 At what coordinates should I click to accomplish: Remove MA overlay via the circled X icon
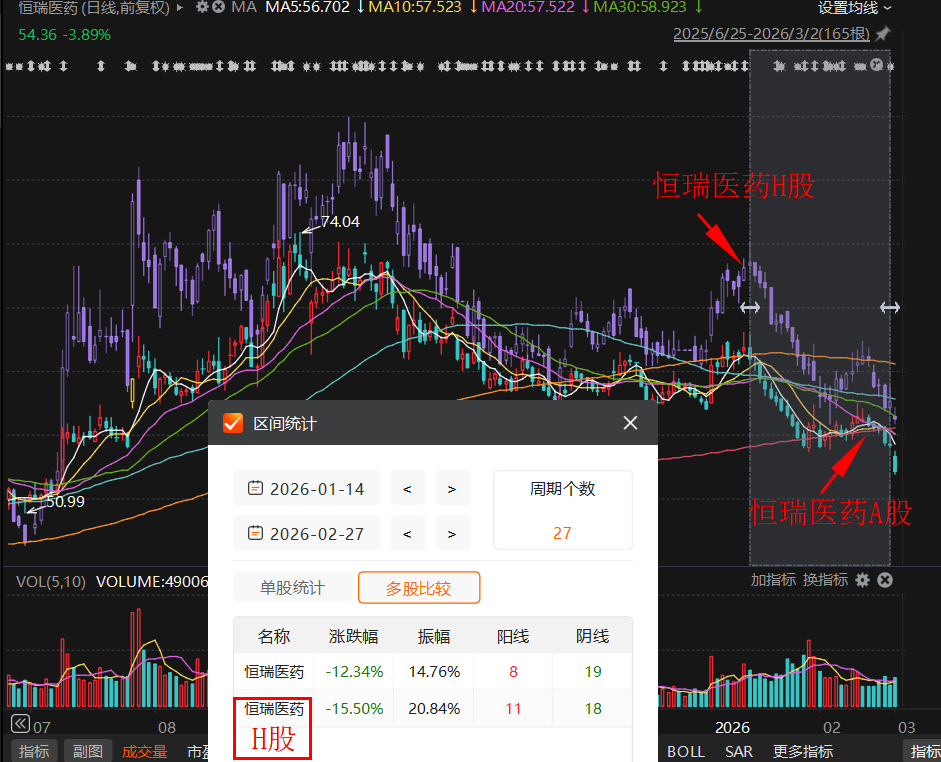coord(220,8)
